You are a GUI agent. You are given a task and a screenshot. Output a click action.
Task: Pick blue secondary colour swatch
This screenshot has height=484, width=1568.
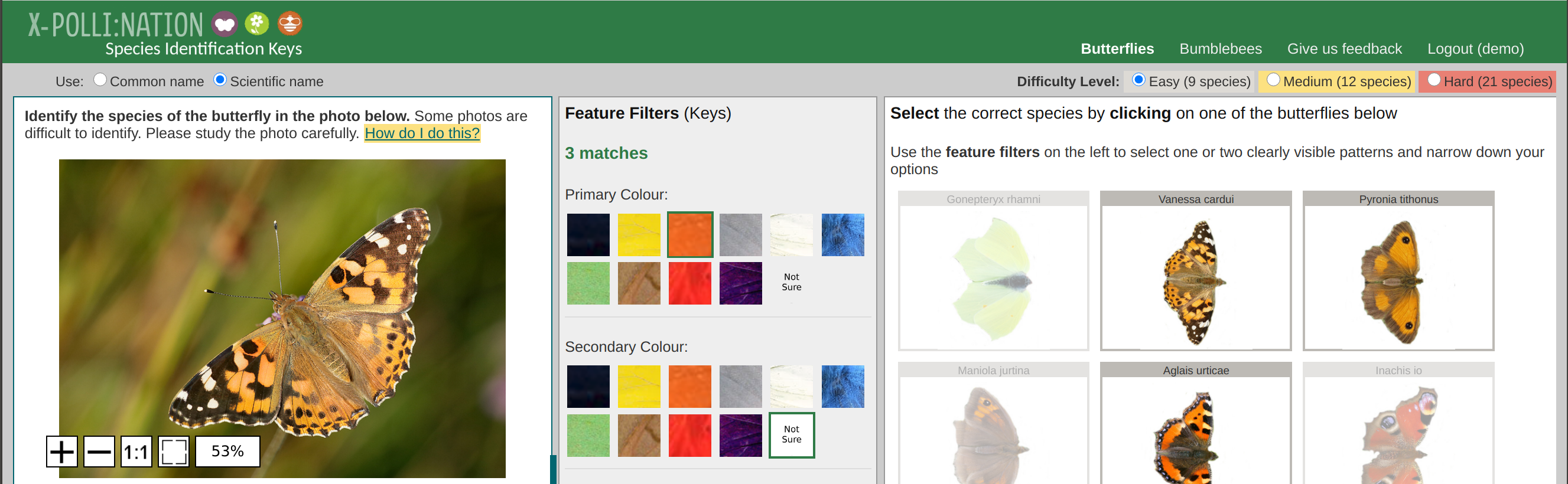[843, 387]
